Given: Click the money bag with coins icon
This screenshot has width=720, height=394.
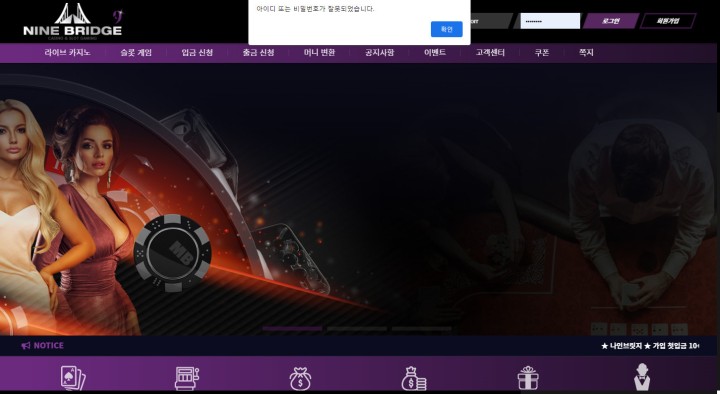Looking at the screenshot, I should click(x=414, y=378).
